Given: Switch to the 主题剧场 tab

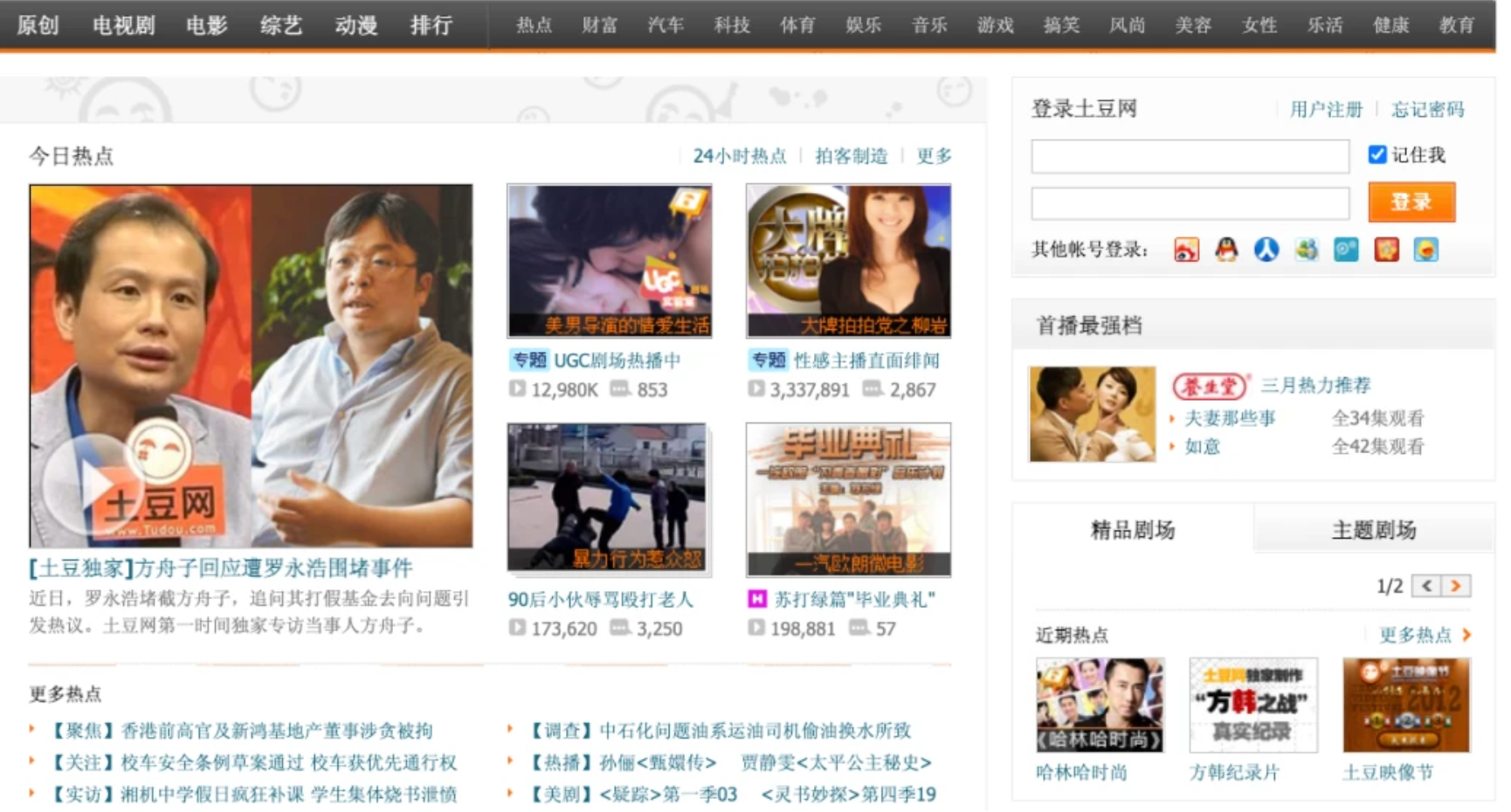Looking at the screenshot, I should coord(1374,530).
